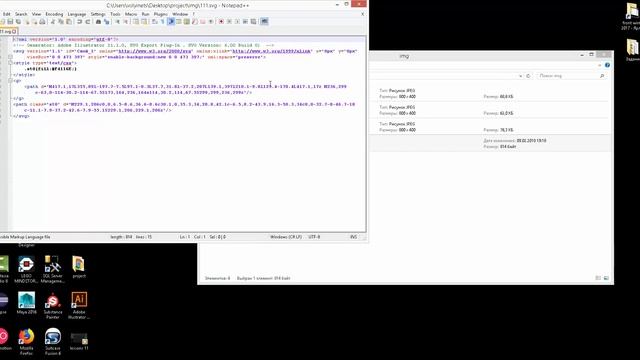Image resolution: width=640 pixels, height=360 pixels.
Task: Collapse the style tag fold marker
Action: click(x=10, y=63)
